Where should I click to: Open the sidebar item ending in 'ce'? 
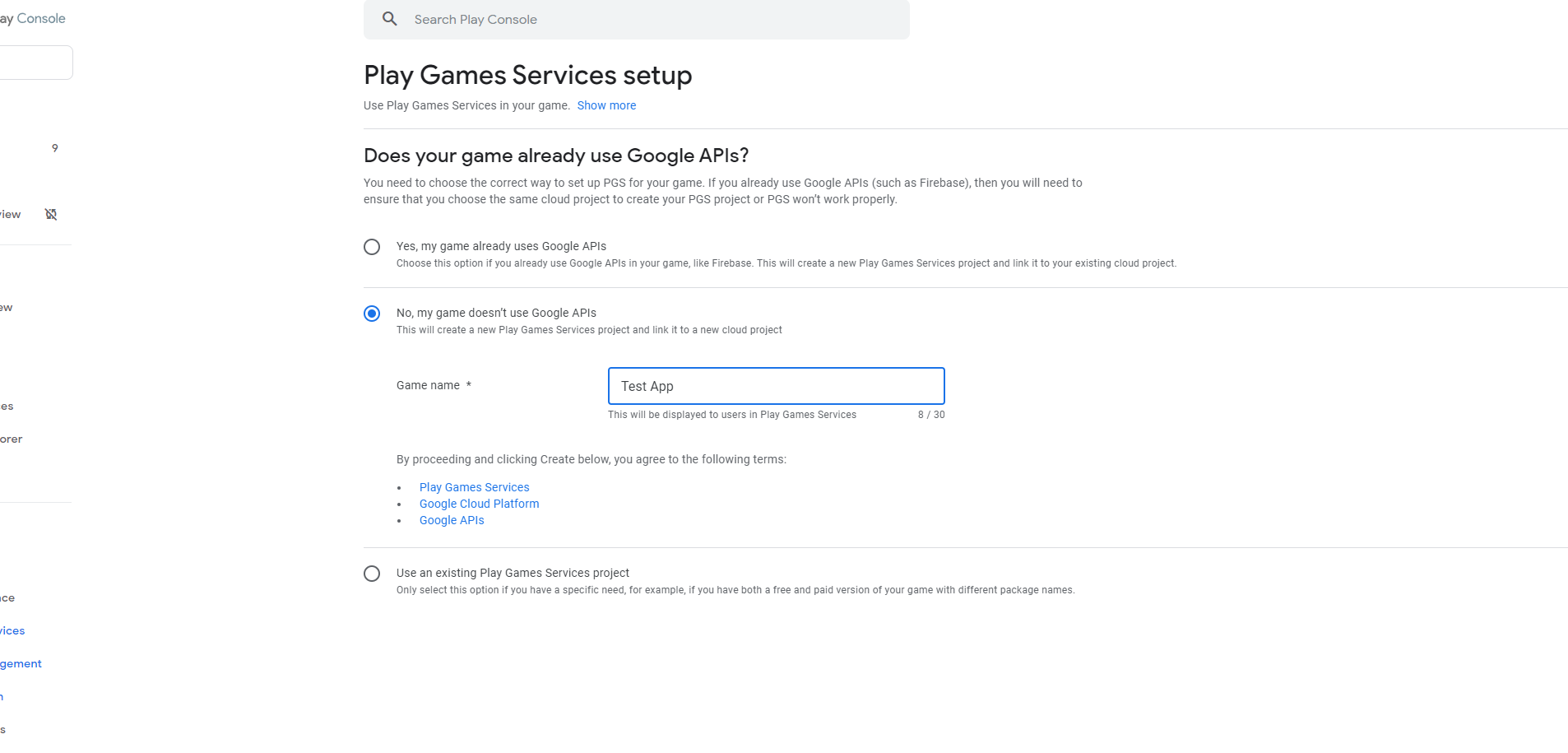pos(7,597)
